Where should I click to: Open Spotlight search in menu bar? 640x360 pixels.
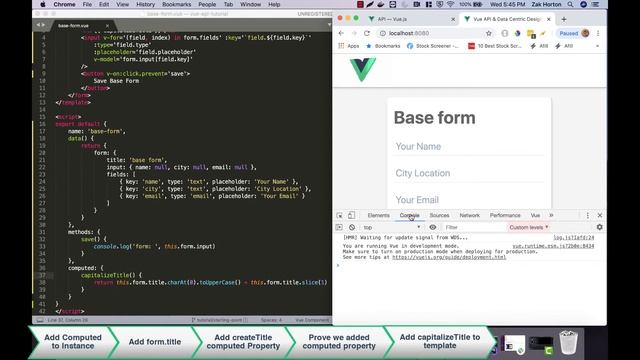coord(570,4)
